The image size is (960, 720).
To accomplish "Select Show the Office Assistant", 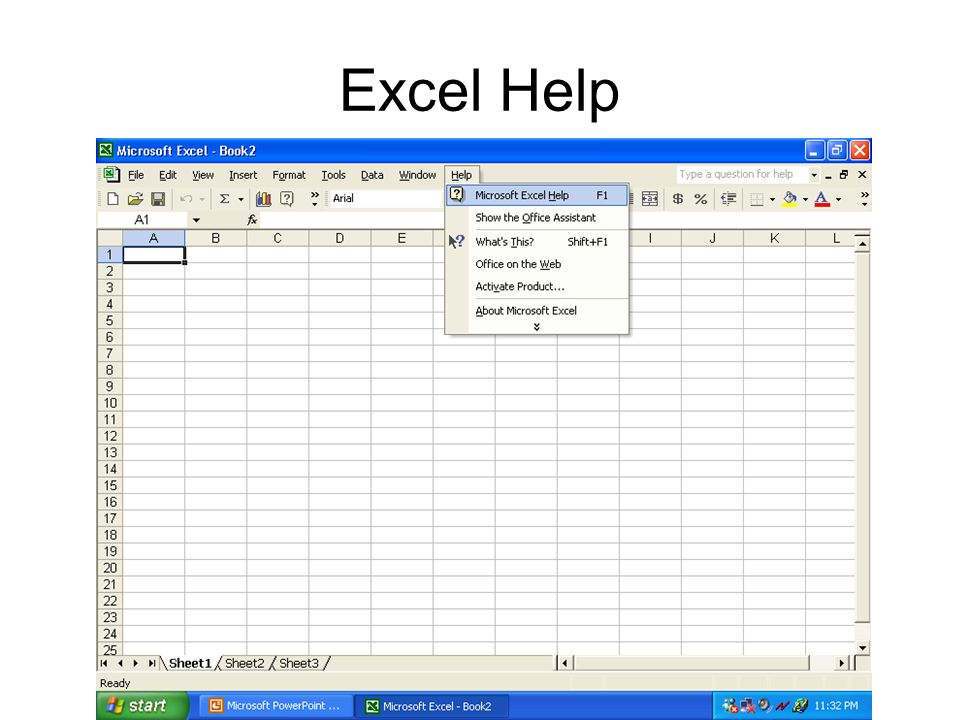I will 537,217.
